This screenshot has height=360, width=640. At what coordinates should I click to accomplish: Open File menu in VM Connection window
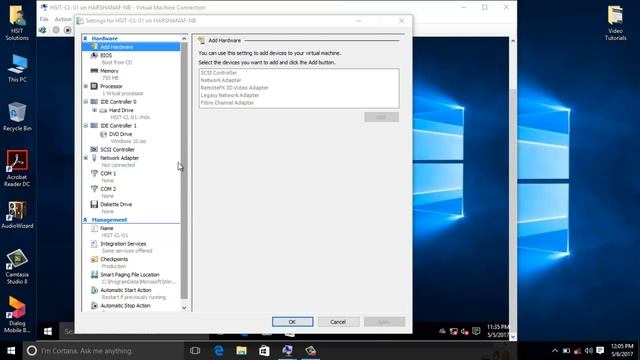click(x=44, y=19)
